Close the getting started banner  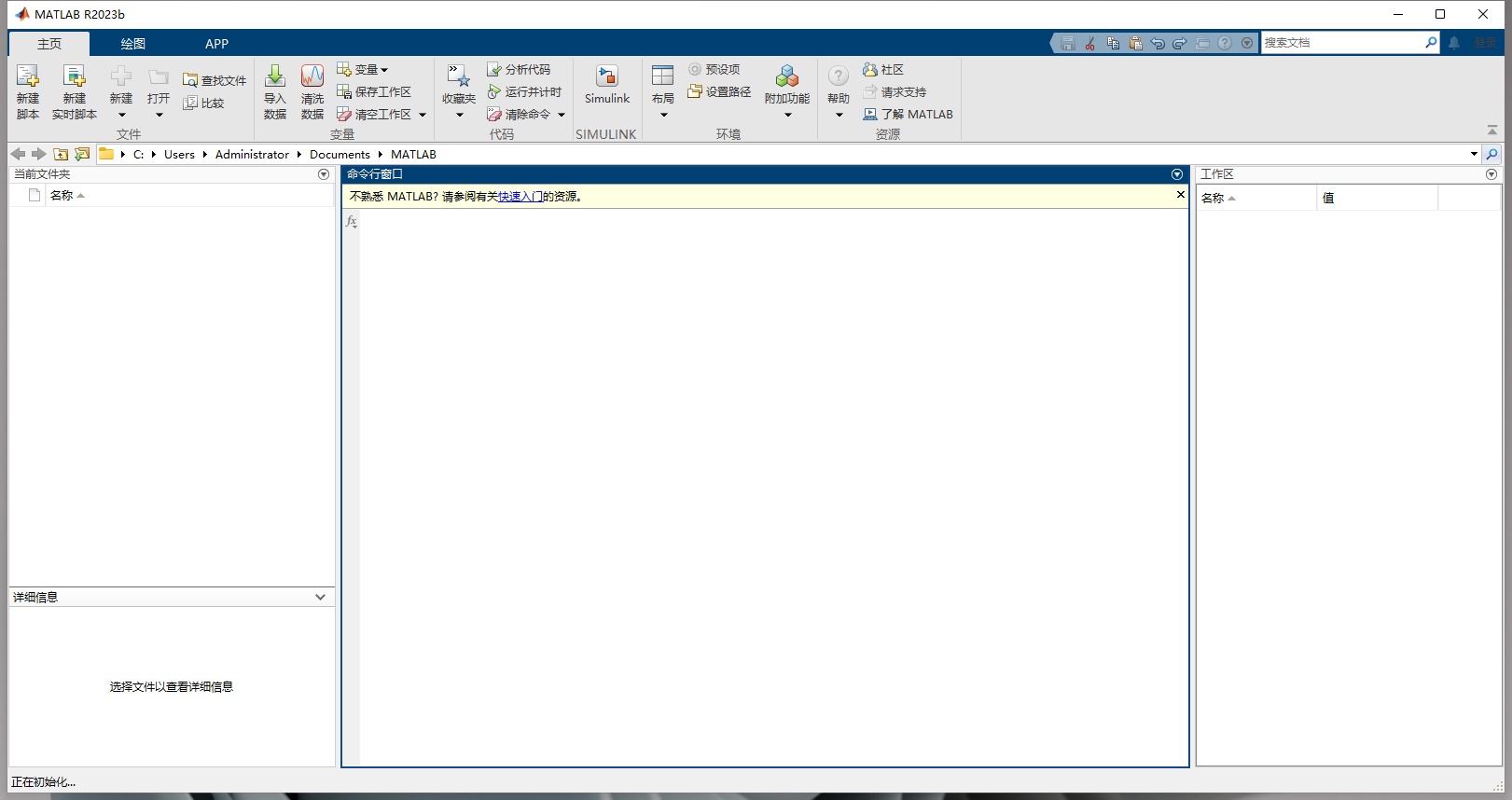pyautogui.click(x=1181, y=195)
